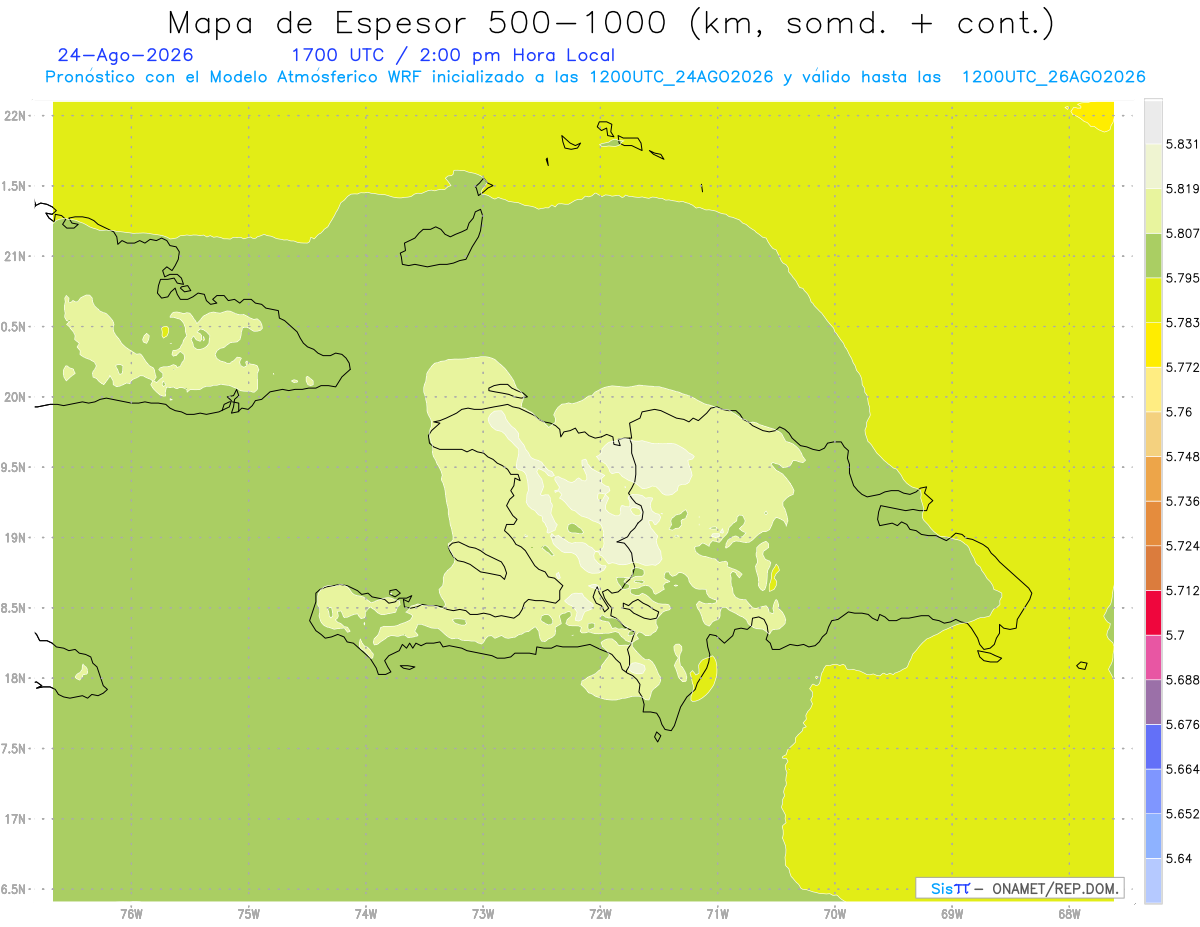Click the legend value 5.831

click(x=1183, y=144)
